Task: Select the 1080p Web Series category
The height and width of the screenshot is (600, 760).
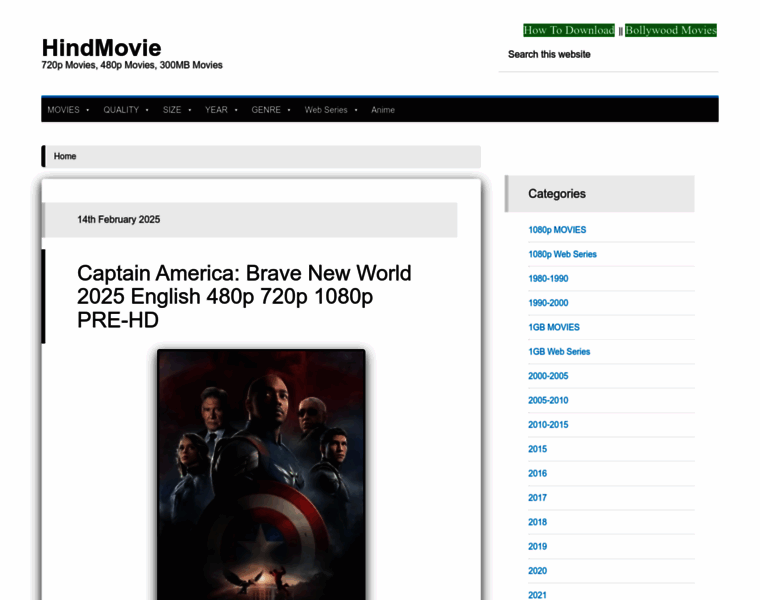Action: click(562, 254)
